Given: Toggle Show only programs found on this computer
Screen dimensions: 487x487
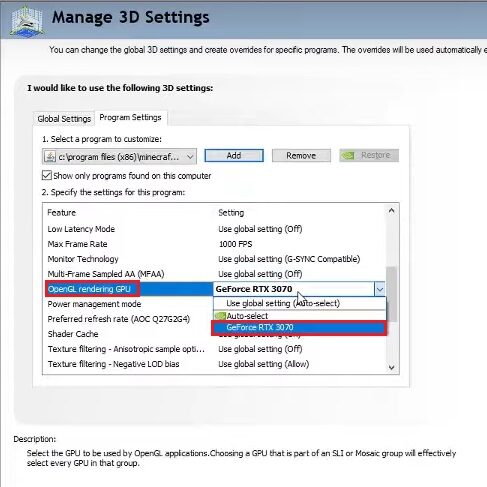Looking at the screenshot, I should (x=47, y=175).
